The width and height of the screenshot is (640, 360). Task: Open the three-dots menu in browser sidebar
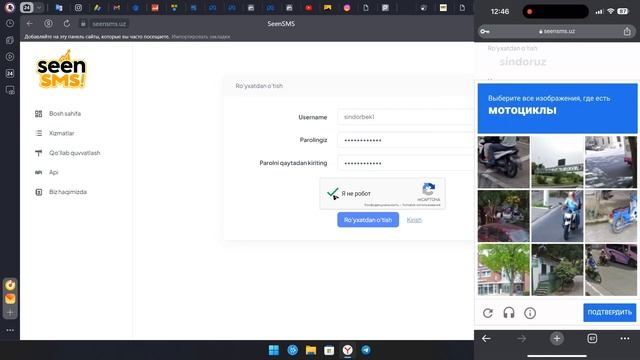tap(10, 330)
